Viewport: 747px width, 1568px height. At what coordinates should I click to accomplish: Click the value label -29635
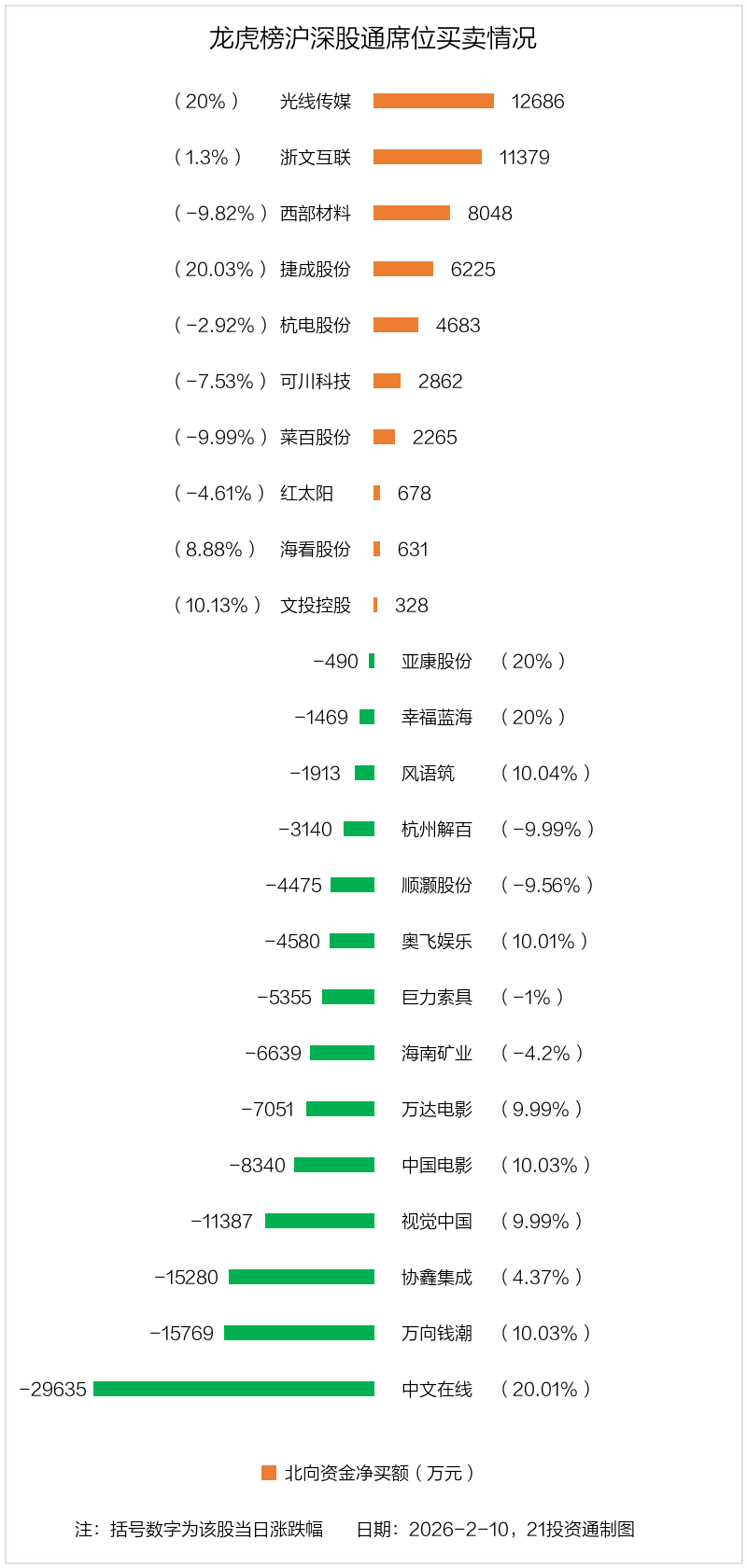[x=53, y=1389]
